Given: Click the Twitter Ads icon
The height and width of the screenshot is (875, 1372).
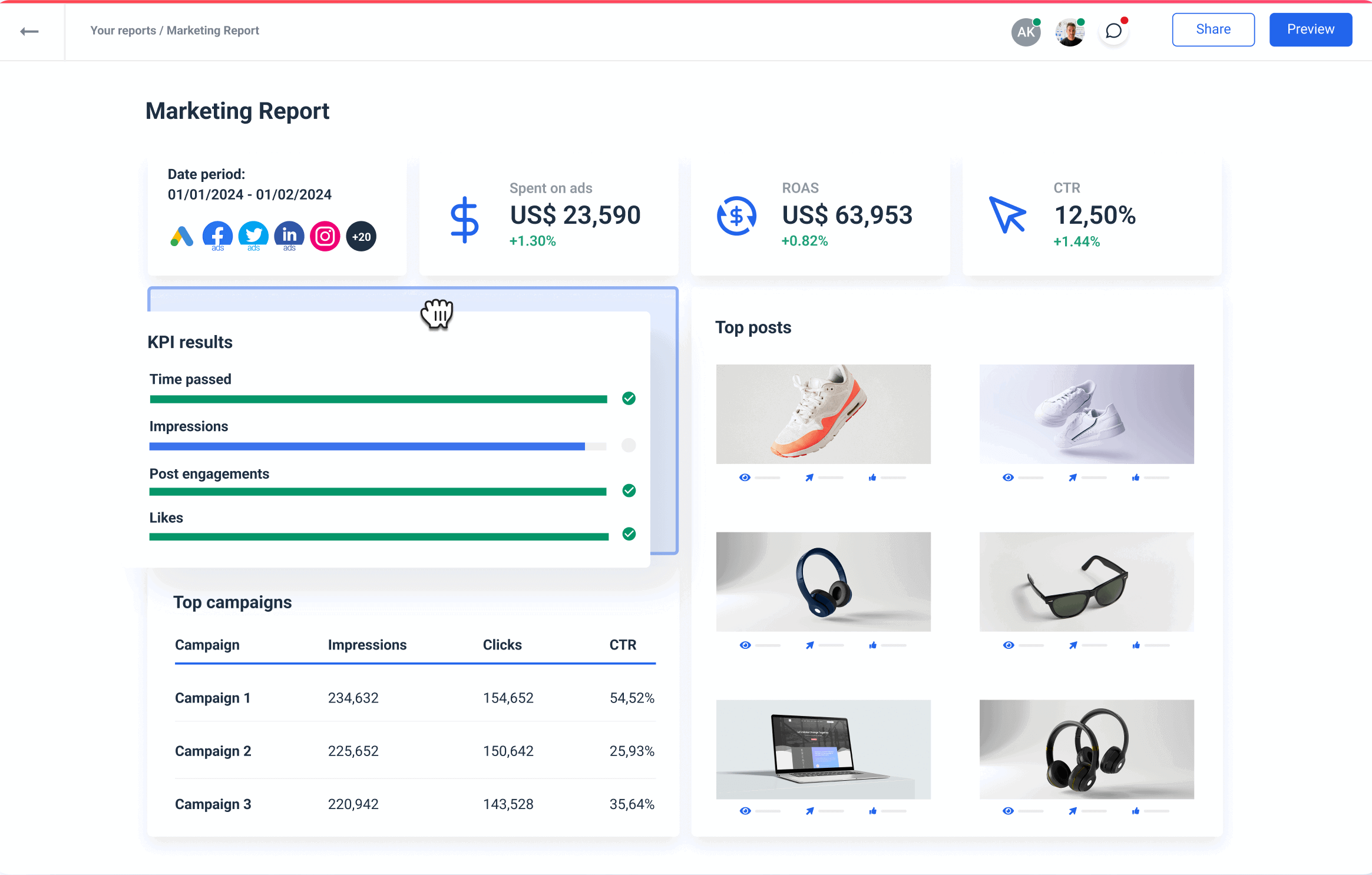Looking at the screenshot, I should click(253, 236).
